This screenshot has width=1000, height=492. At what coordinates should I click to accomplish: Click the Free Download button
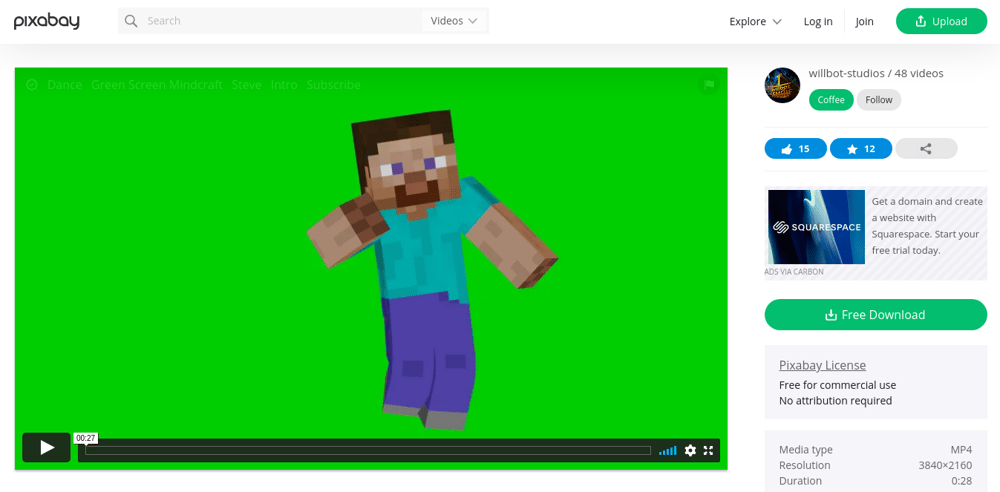coord(876,315)
